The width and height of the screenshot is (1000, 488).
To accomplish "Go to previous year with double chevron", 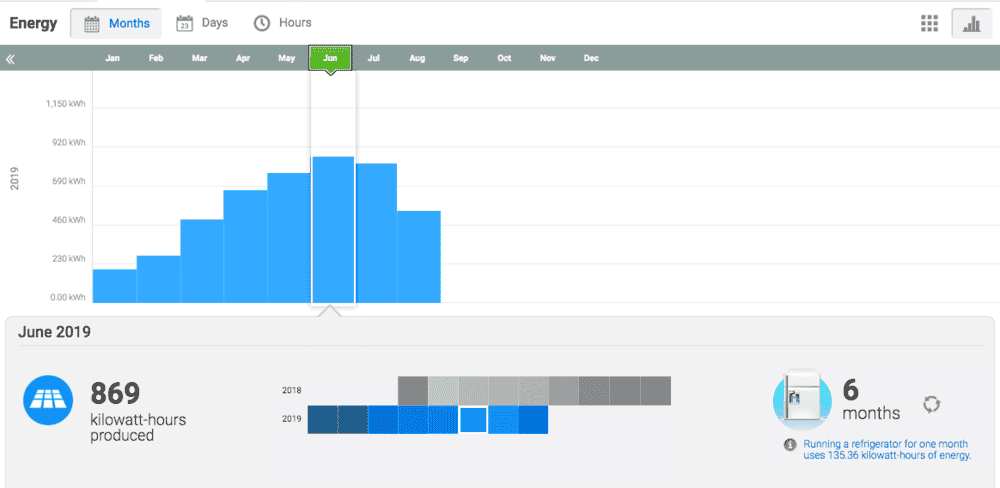I will click(x=10, y=59).
